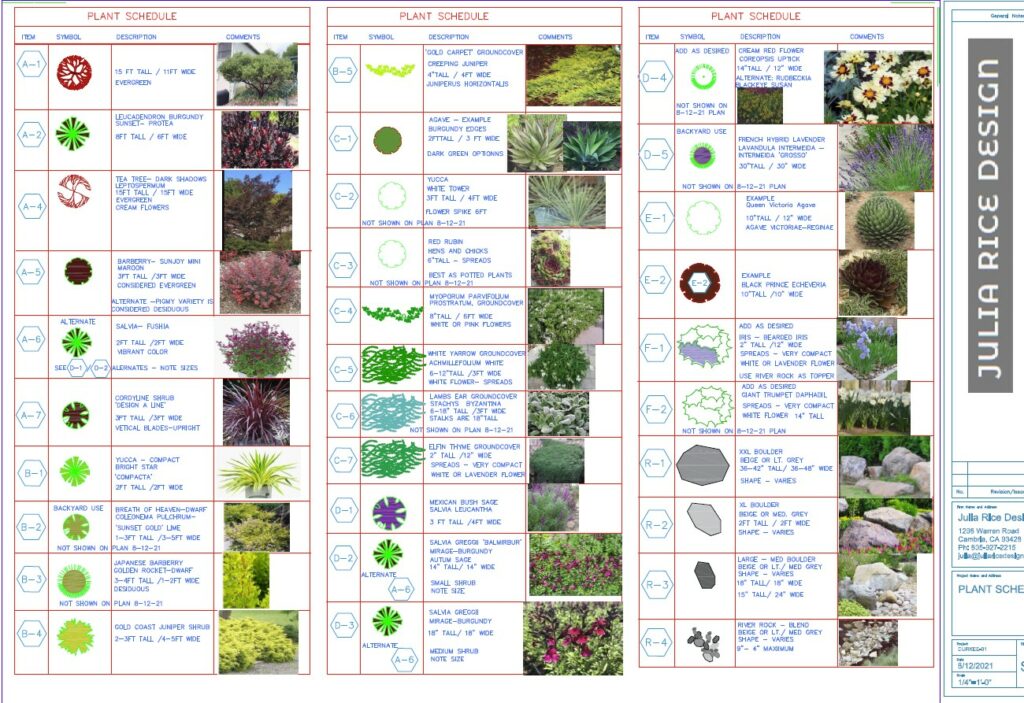
Task: Select the purple Mexican Bush Sage symbol D-1
Action: 389,513
